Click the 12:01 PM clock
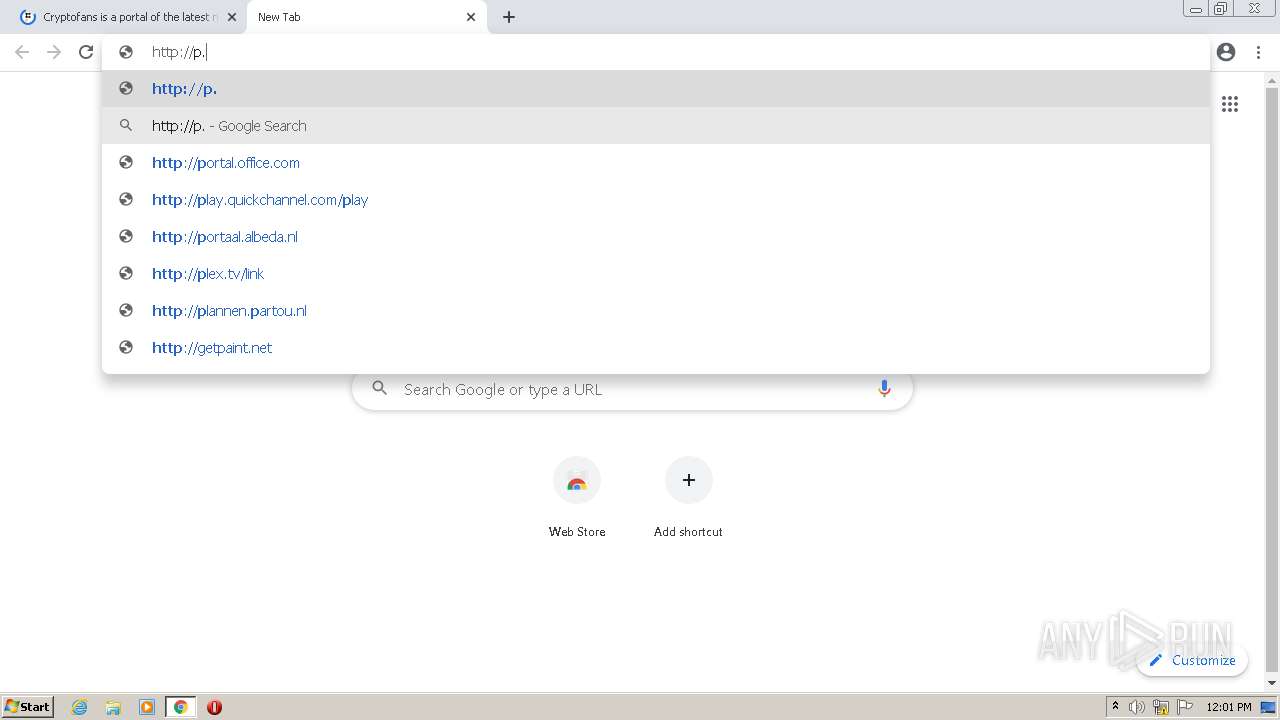This screenshot has height=720, width=1280. point(1229,707)
